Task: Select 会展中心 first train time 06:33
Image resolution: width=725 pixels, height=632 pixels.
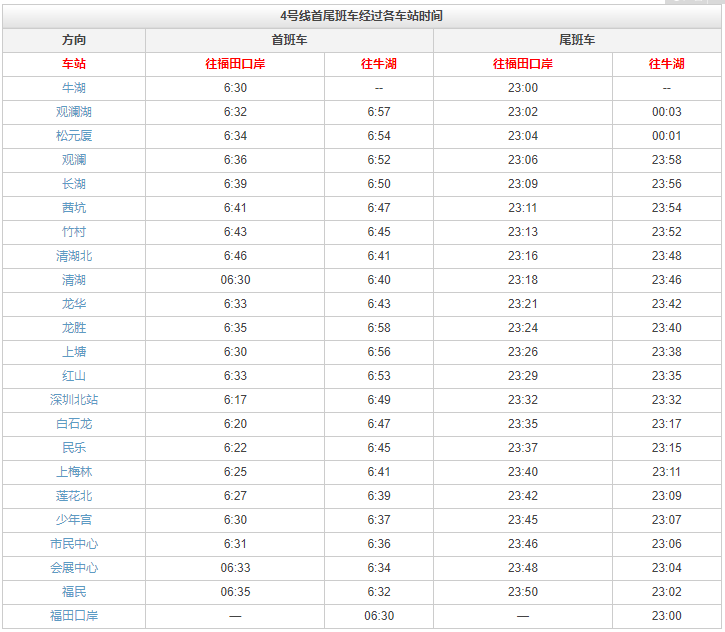Action: 235,568
